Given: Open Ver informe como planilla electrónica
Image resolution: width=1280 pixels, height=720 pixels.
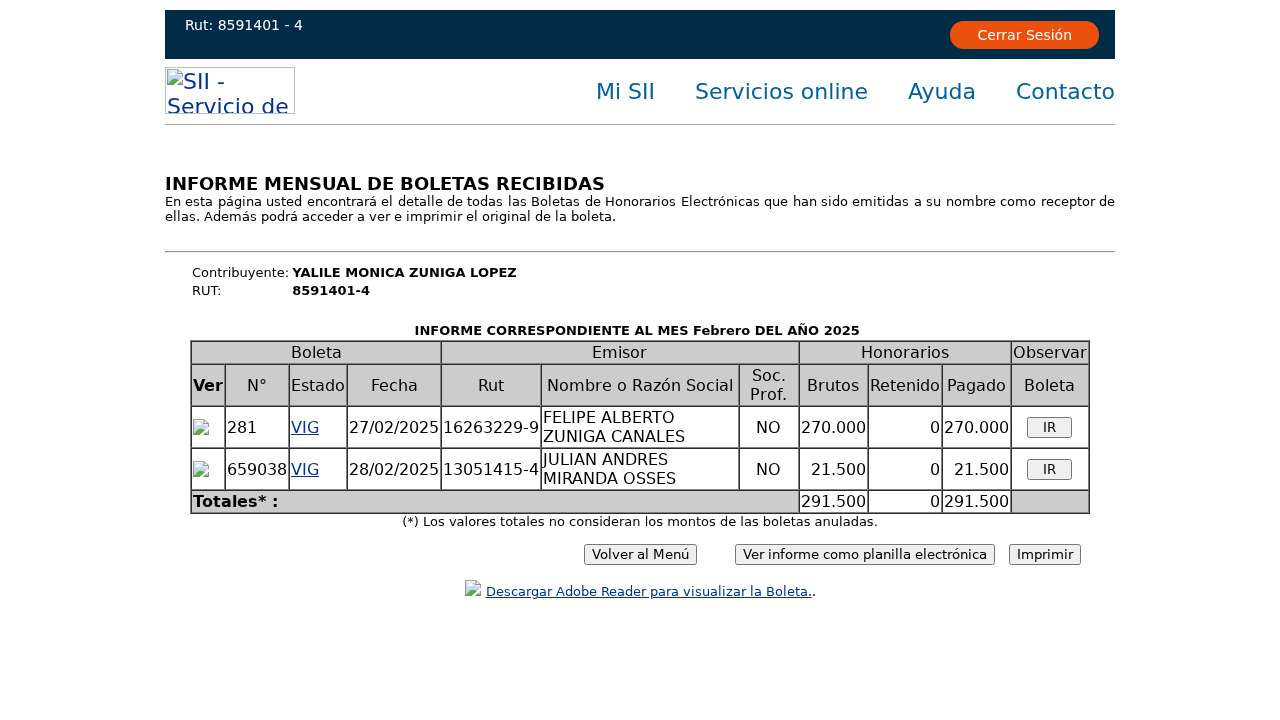Looking at the screenshot, I should [864, 555].
